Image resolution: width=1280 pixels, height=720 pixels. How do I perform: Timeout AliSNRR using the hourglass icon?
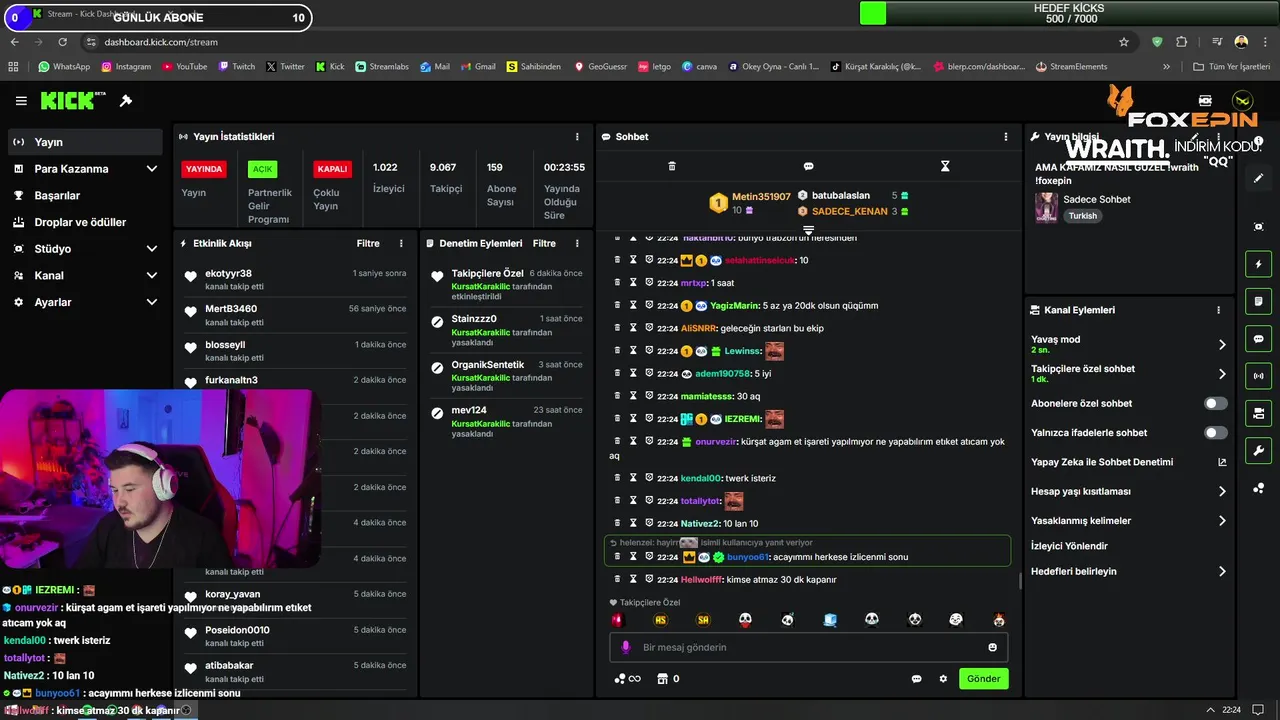pos(633,328)
